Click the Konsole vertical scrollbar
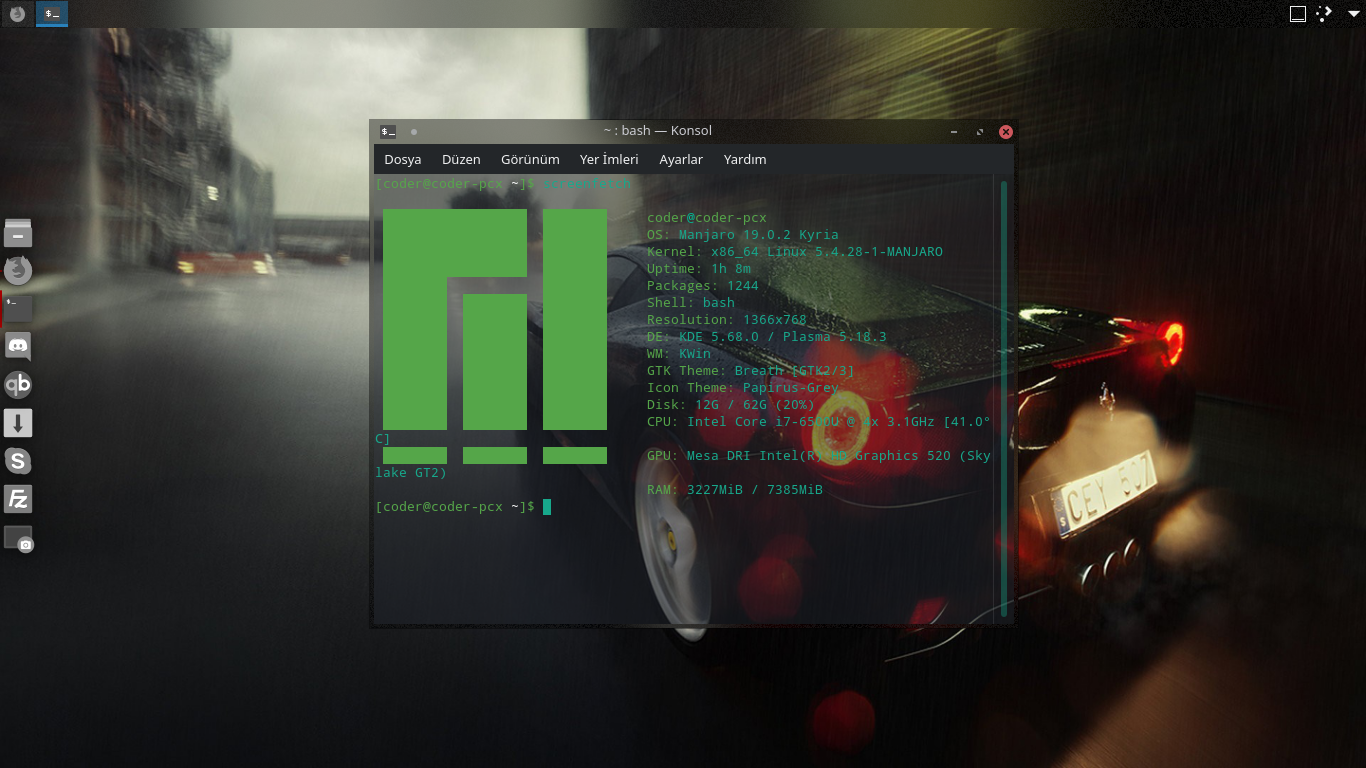Screen dimensions: 1366x768 1004,398
